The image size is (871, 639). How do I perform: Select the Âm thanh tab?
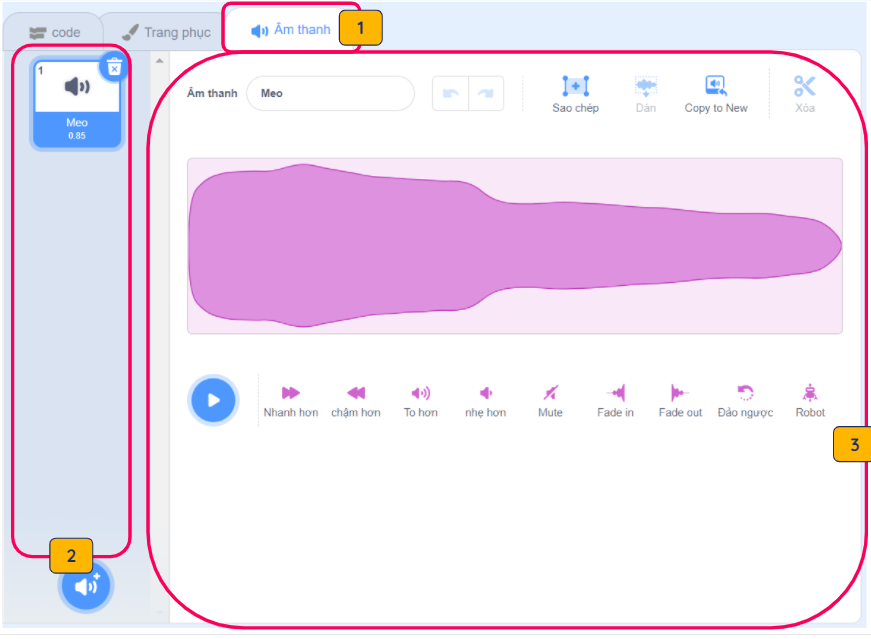point(291,29)
